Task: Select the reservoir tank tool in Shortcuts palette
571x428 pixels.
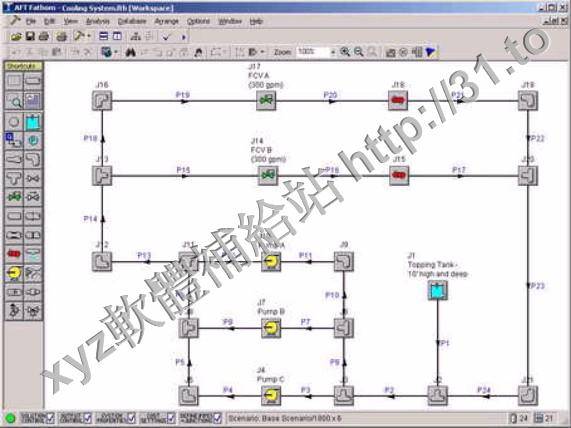Action: coord(33,122)
